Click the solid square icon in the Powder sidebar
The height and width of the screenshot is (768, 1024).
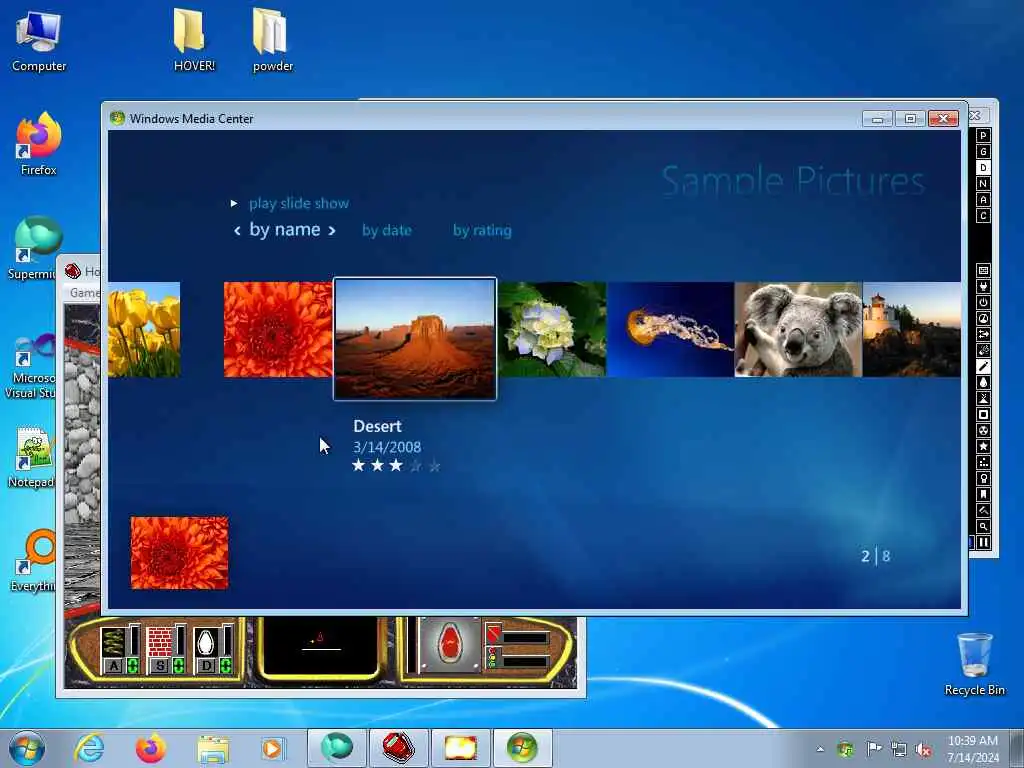point(983,414)
